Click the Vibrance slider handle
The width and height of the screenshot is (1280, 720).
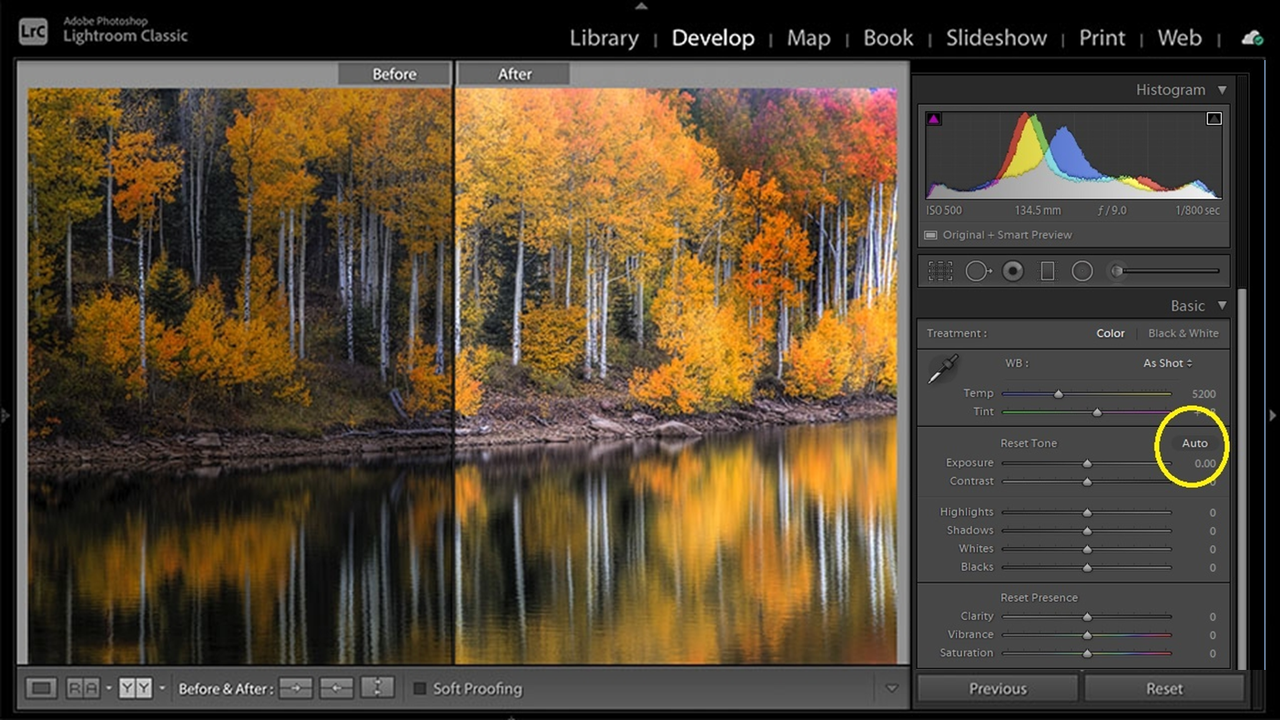tap(1087, 635)
